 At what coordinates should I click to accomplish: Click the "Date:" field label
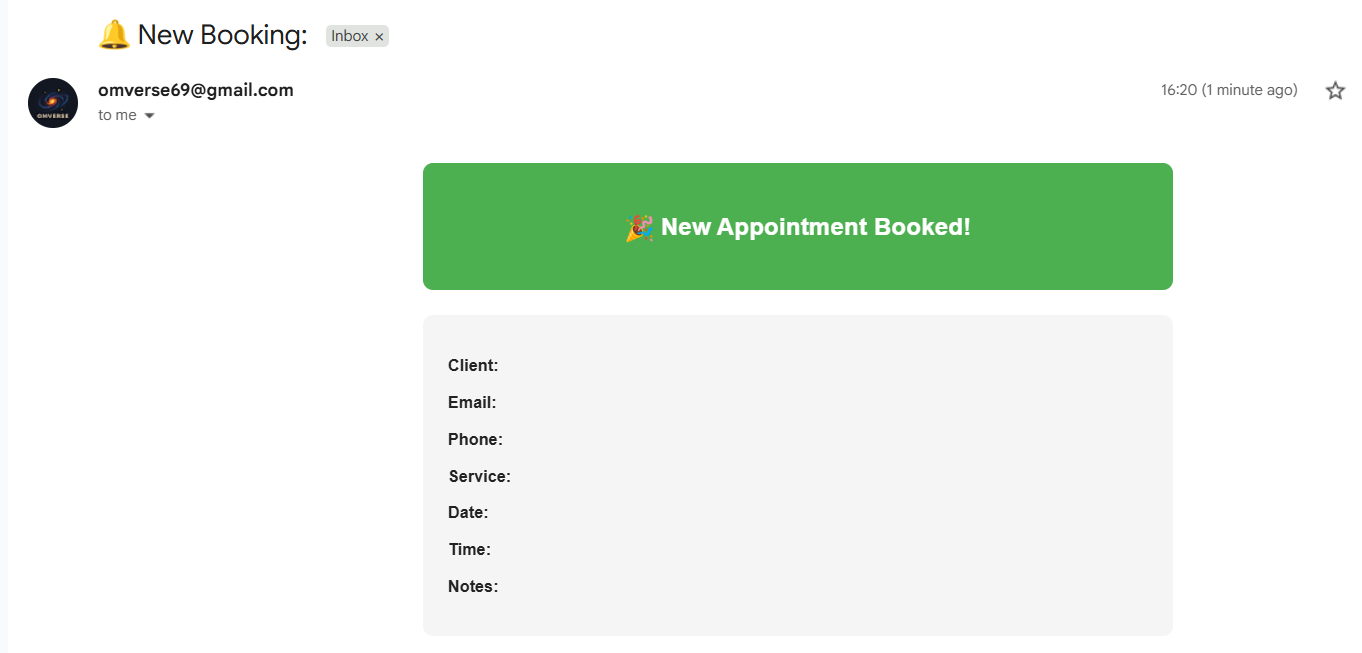click(468, 513)
